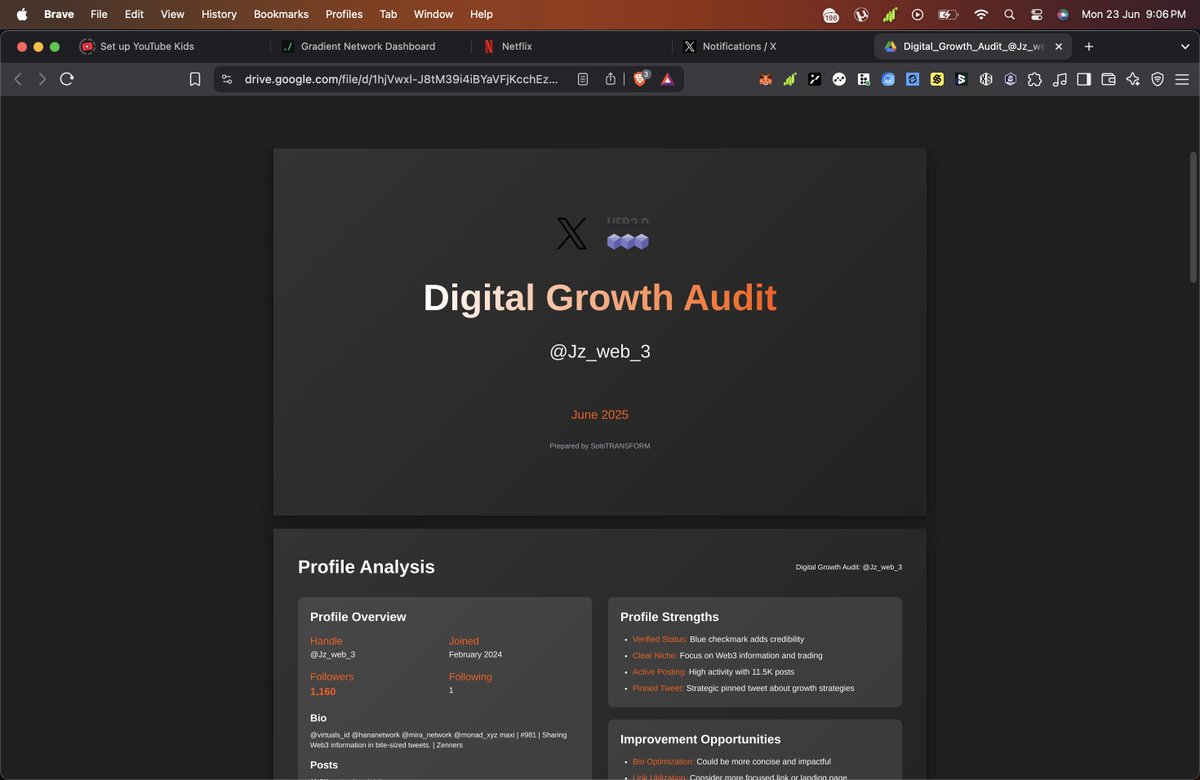Open the yellow S extension icon
Image resolution: width=1200 pixels, height=780 pixels.
[x=937, y=79]
